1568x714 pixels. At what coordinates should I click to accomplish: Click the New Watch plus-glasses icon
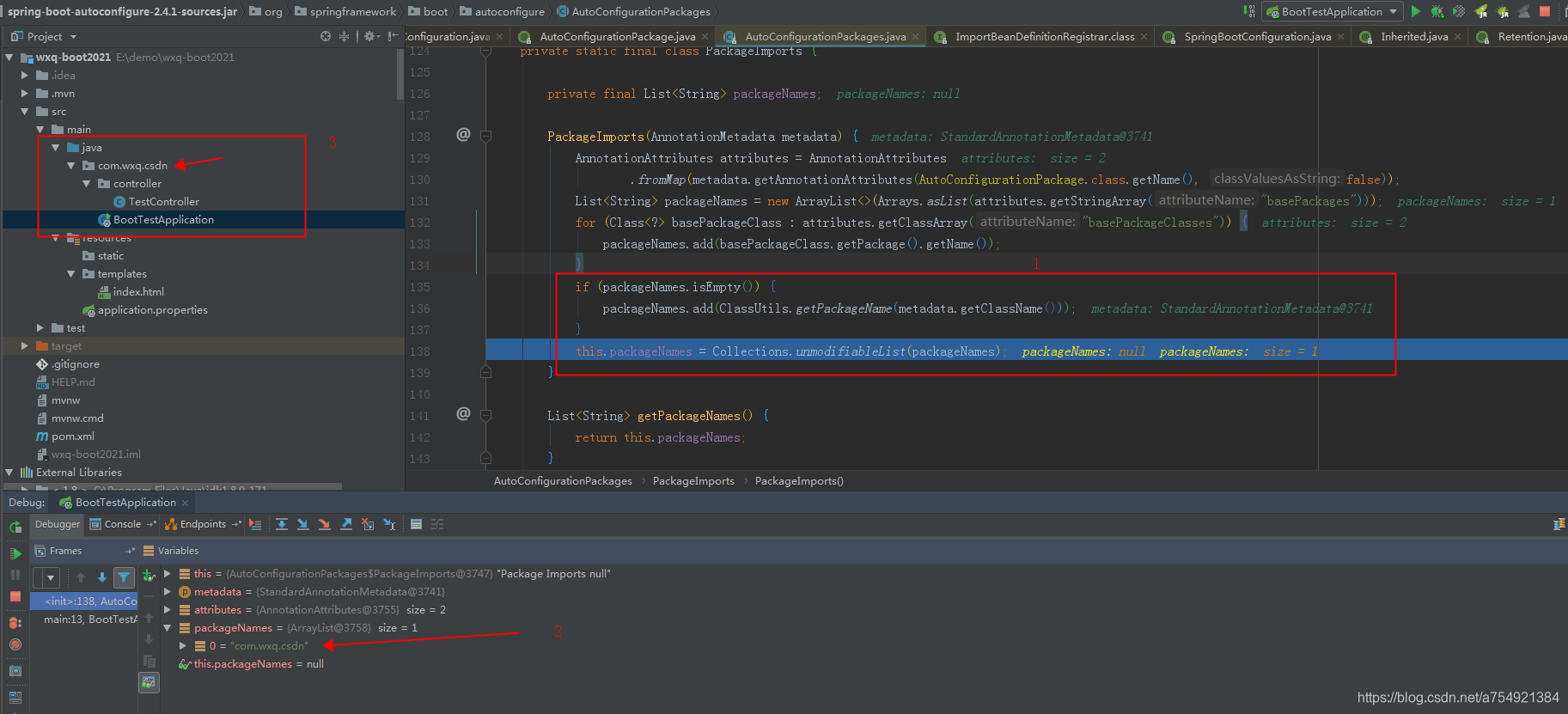pyautogui.click(x=149, y=575)
